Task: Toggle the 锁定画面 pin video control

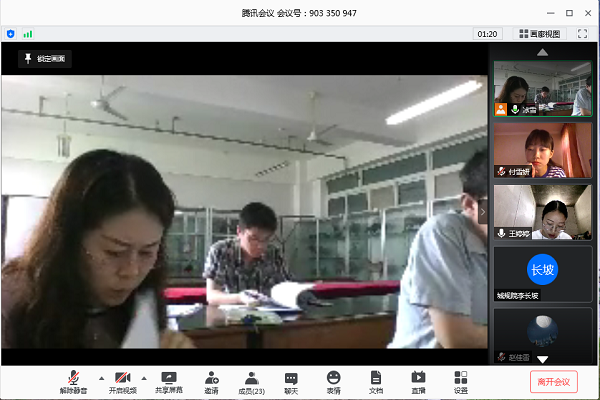Action: (45, 59)
